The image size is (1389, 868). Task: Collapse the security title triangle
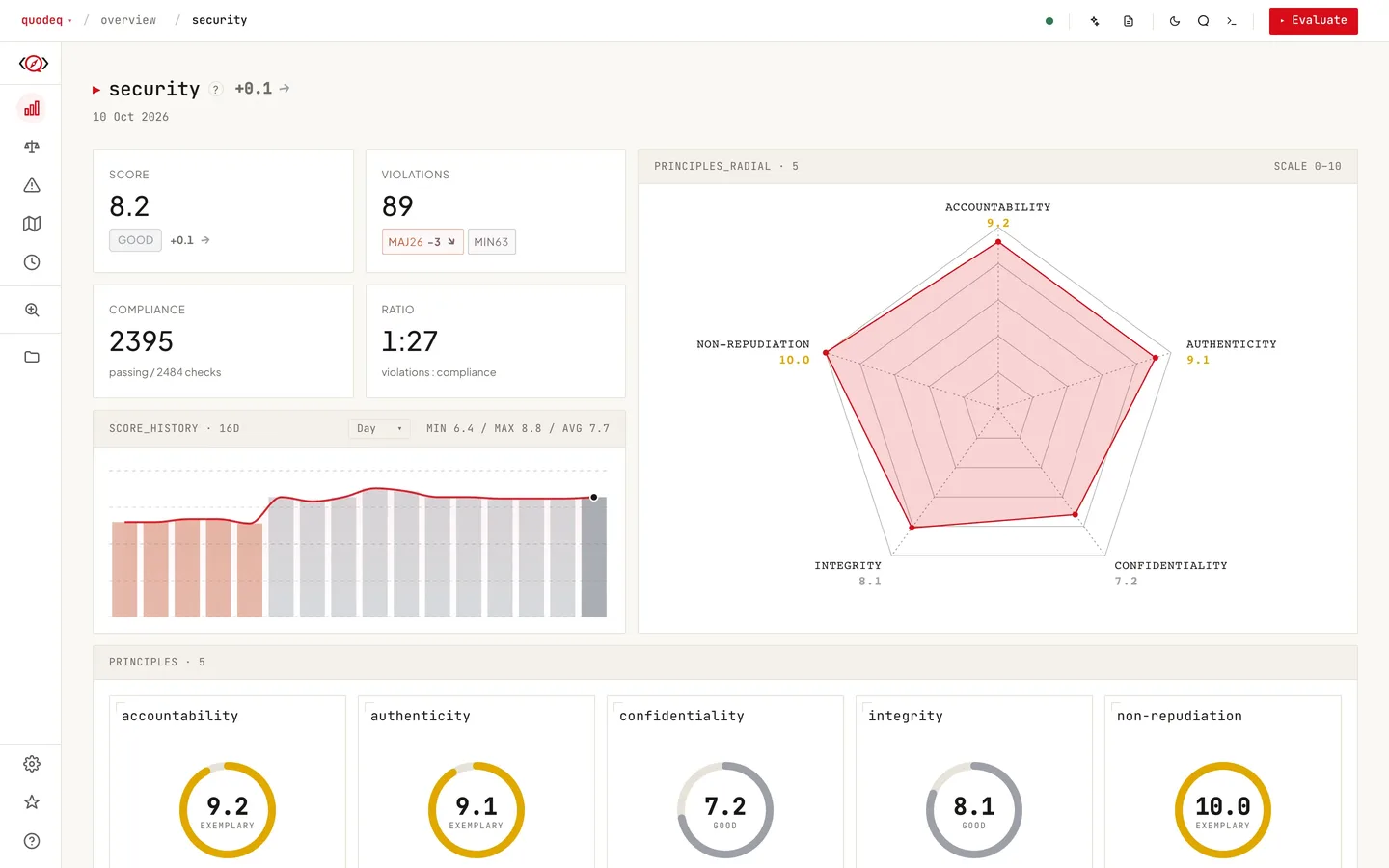(96, 90)
